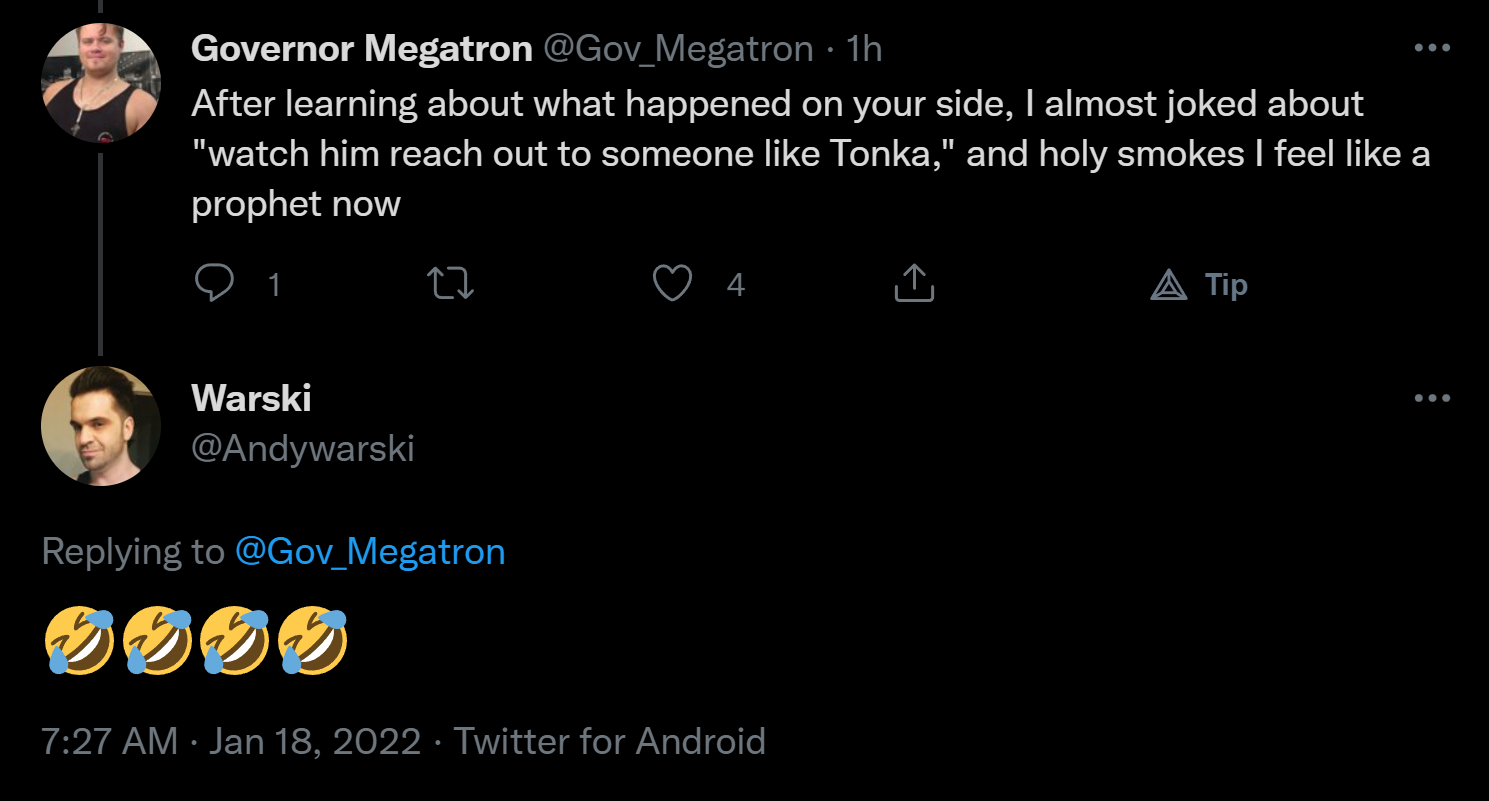The image size is (1489, 801).
Task: Click the share icon under the tweet
Action: click(x=912, y=285)
